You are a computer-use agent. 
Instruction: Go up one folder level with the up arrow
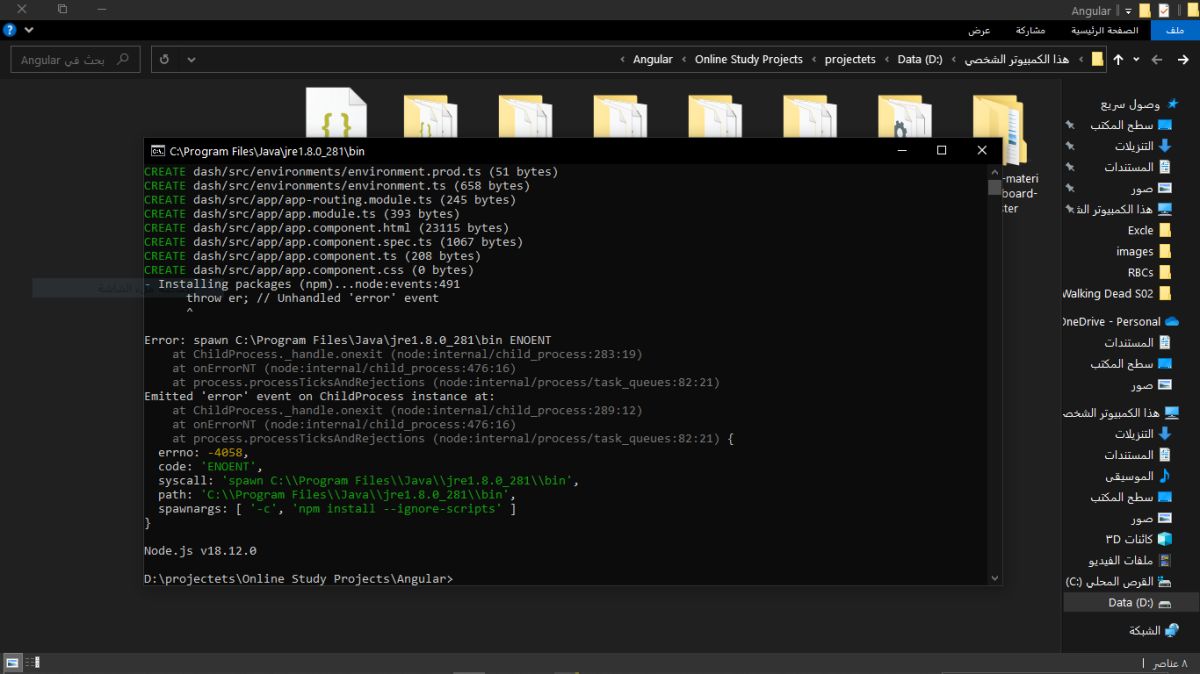[x=1118, y=59]
